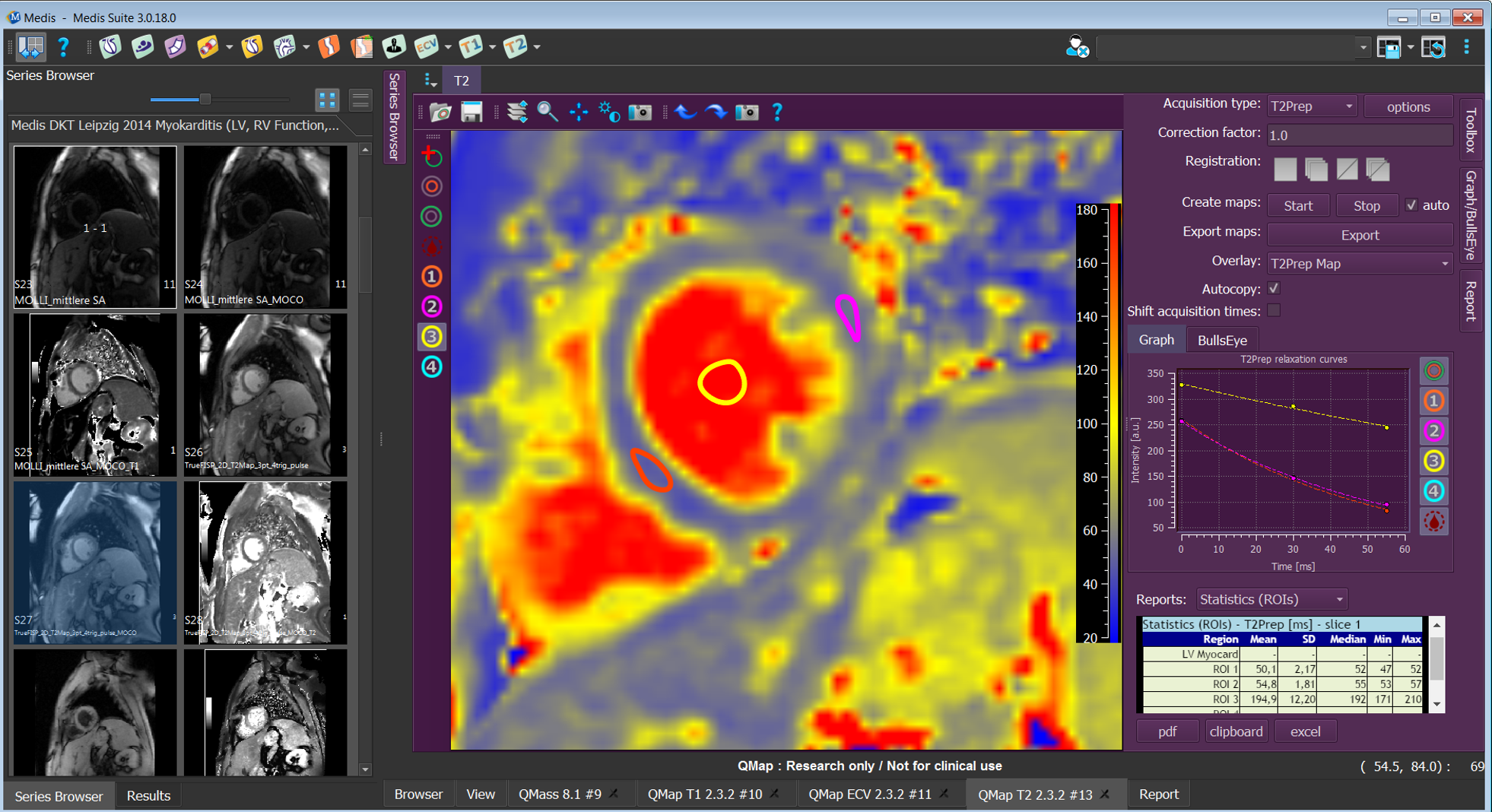Click the save disk icon in viewer toolbar
Viewport: 1492px width, 812px height.
(x=471, y=113)
